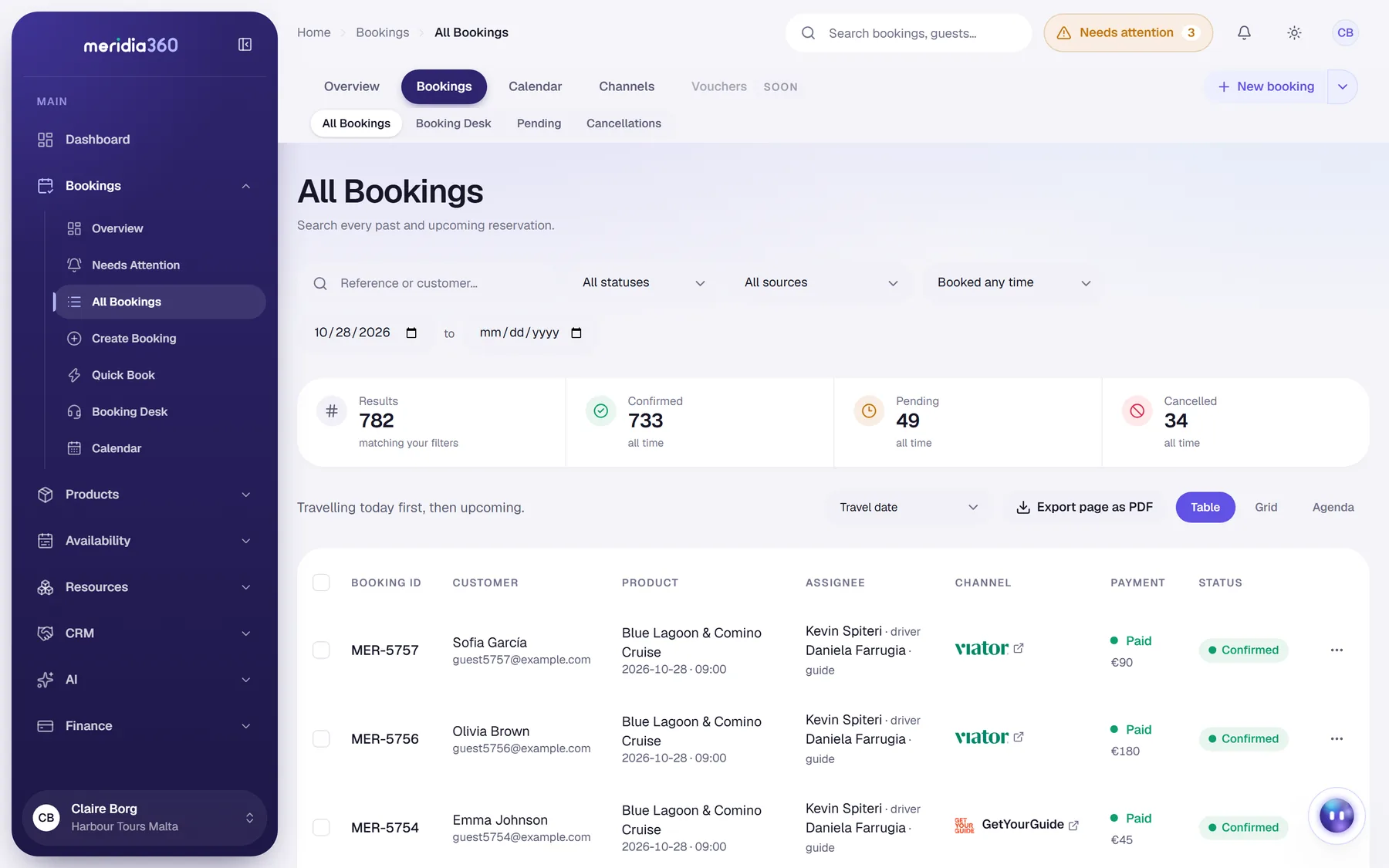
Task: Focus Reference or customer search field
Action: coord(428,283)
